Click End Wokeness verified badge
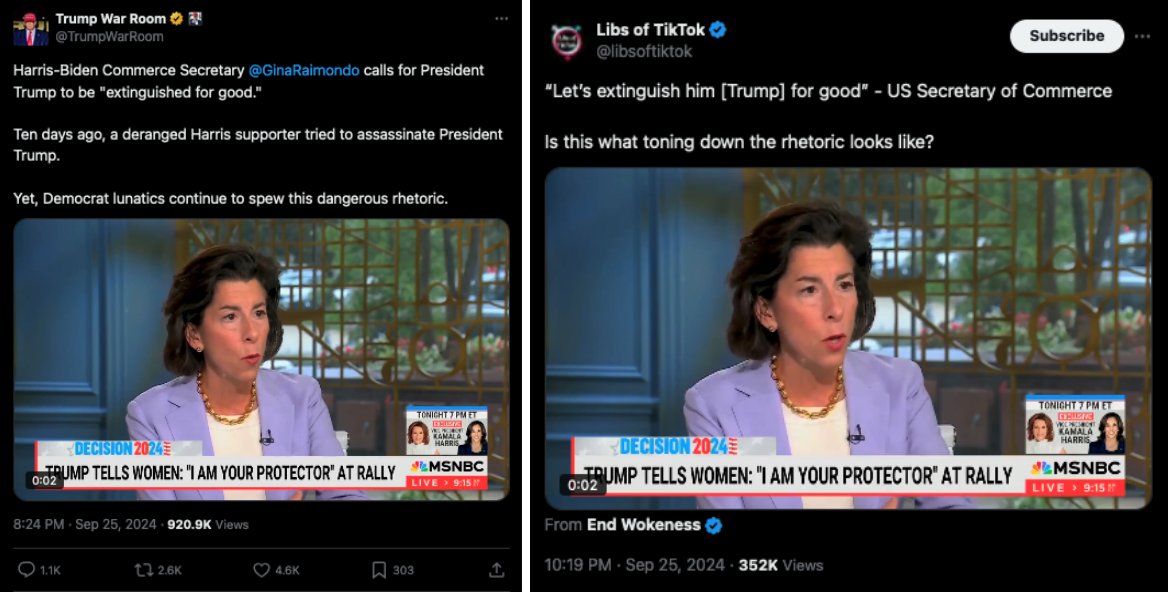Viewport: 1168px width, 592px height. point(714,525)
